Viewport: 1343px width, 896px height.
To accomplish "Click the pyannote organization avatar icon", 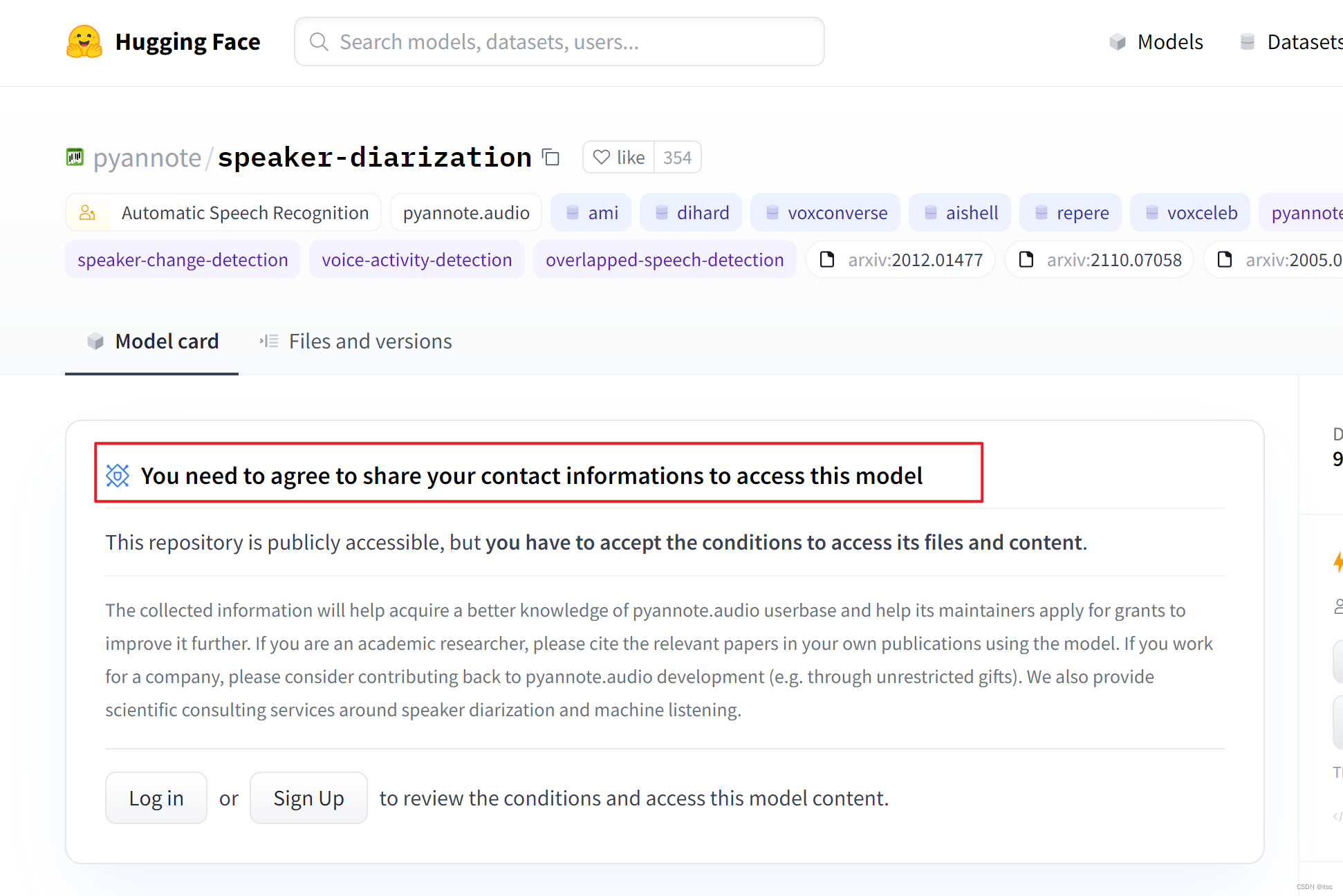I will pos(75,157).
